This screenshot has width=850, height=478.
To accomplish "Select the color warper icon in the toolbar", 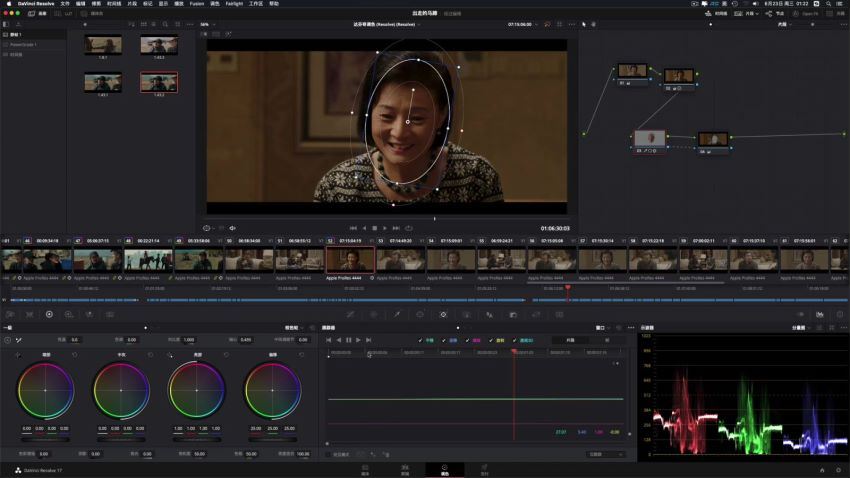I will (x=374, y=314).
